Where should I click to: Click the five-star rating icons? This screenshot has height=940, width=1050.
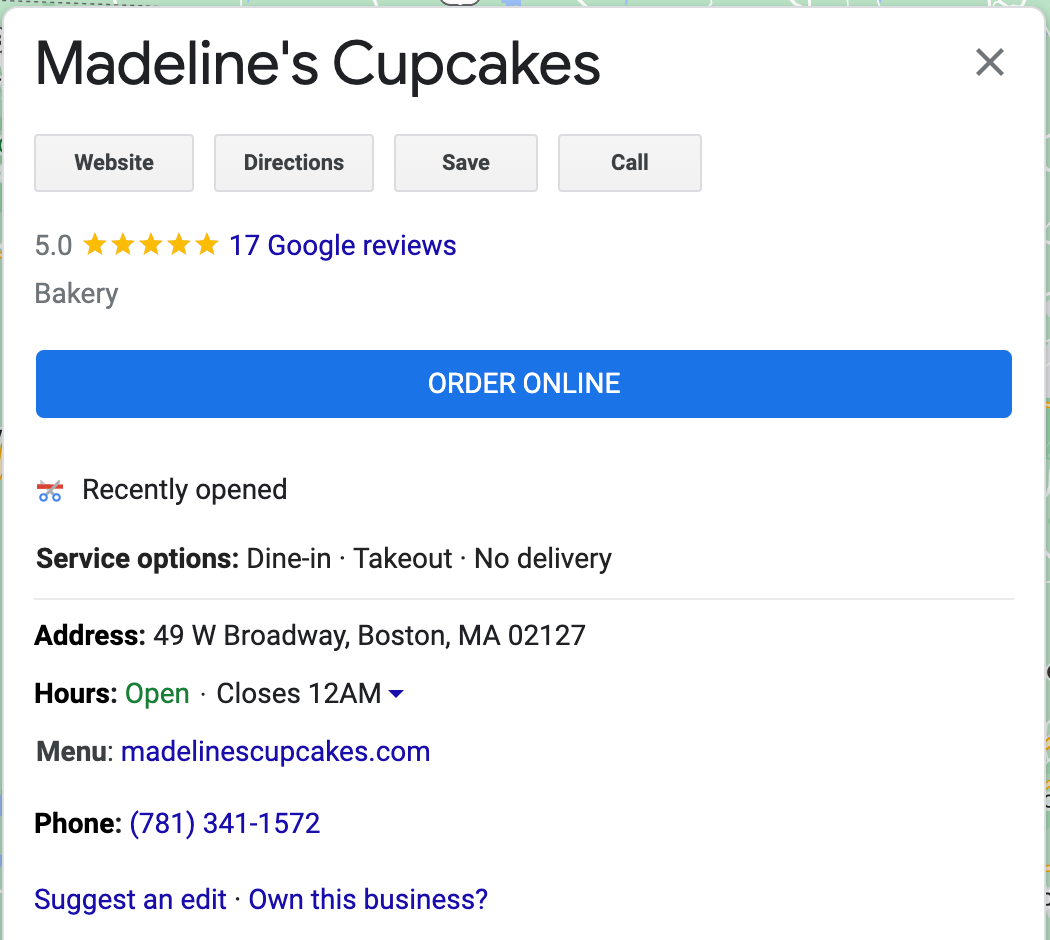tap(151, 244)
